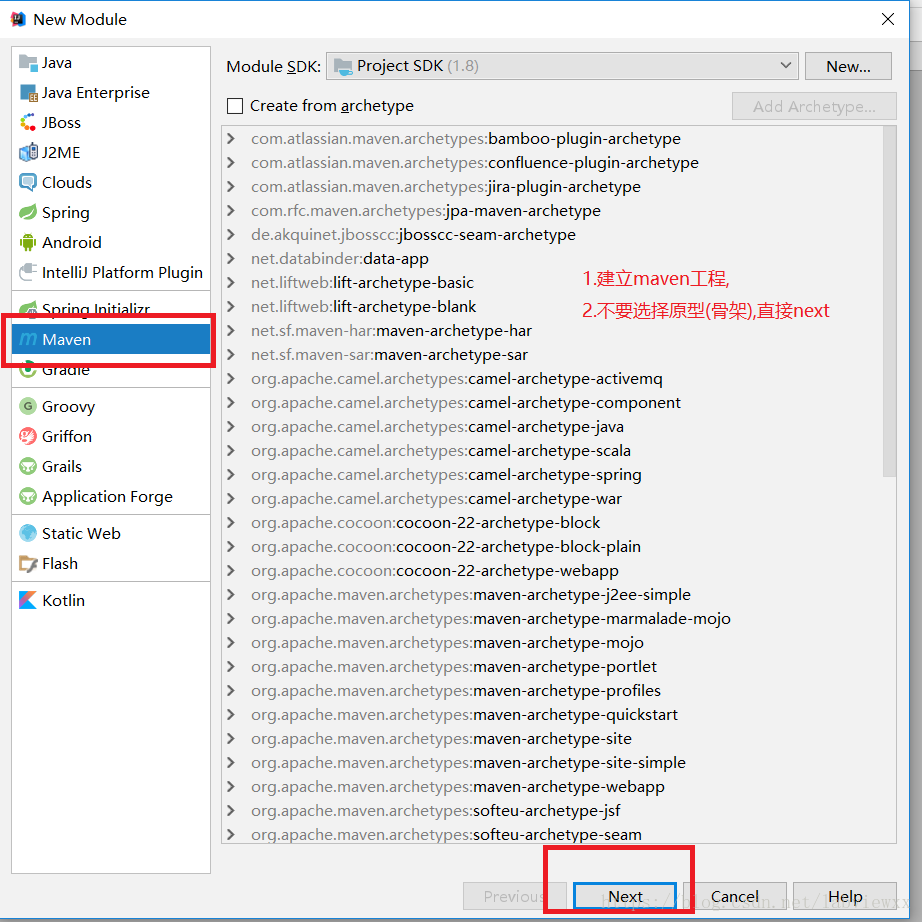Select the Spring leaf icon
The width and height of the screenshot is (922, 922).
click(28, 212)
